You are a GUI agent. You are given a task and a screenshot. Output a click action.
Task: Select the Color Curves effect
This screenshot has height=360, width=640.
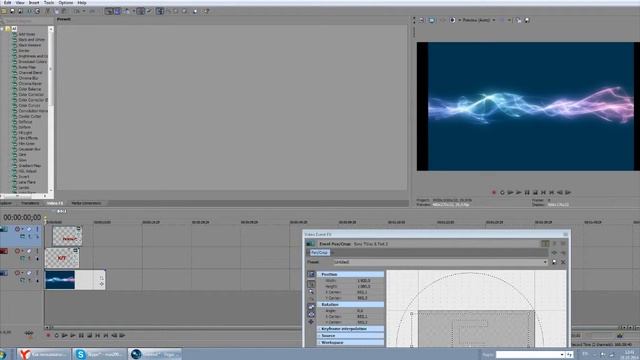click(29, 105)
